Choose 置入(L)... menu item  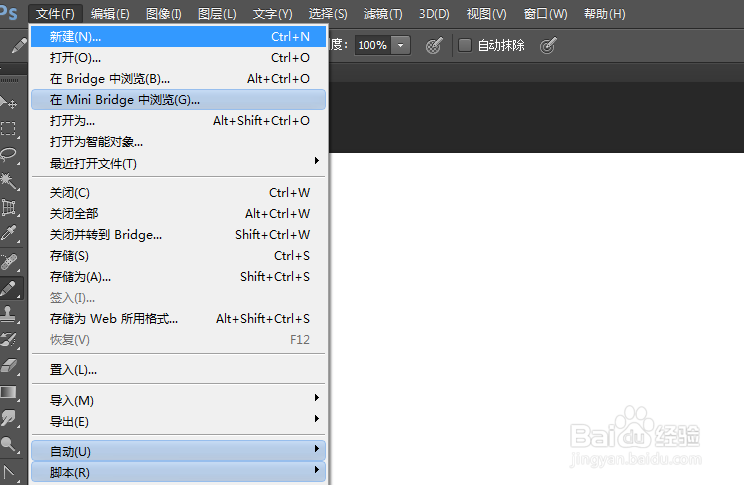[178, 370]
